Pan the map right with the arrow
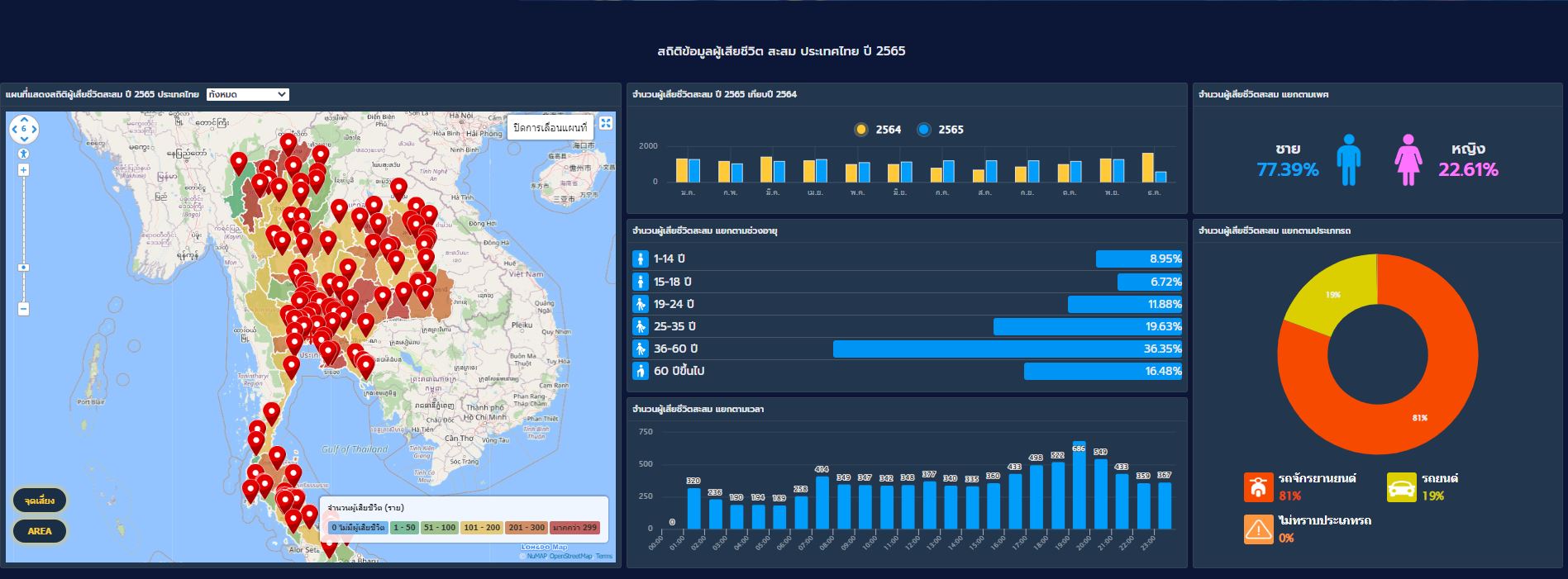Image resolution: width=1568 pixels, height=579 pixels. coord(34,130)
